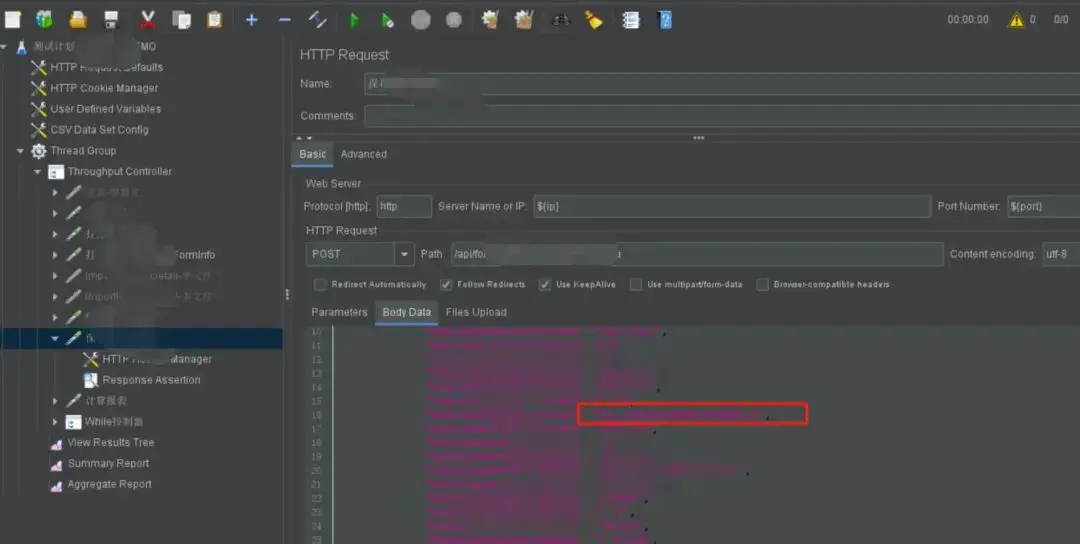Click the Port Number field

pos(1043,207)
